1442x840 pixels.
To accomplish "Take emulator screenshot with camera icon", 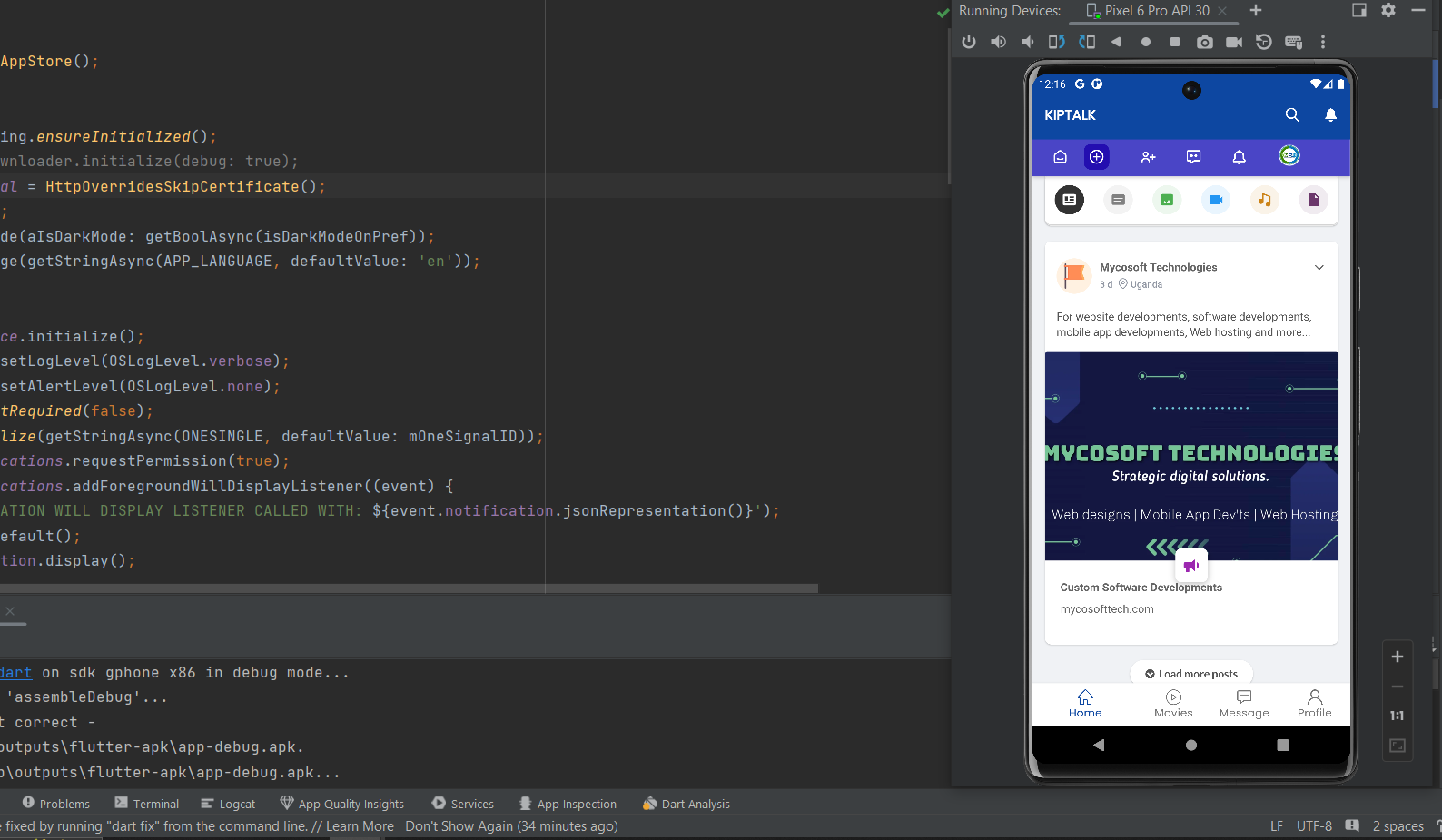I will pyautogui.click(x=1205, y=42).
